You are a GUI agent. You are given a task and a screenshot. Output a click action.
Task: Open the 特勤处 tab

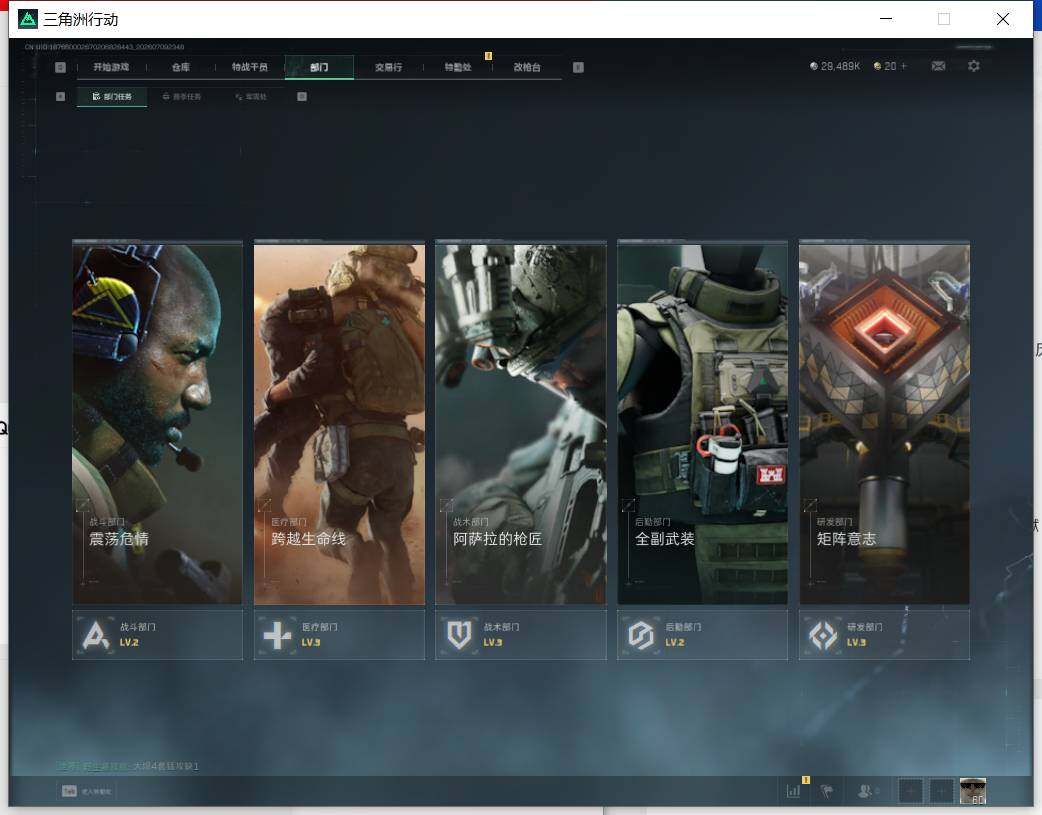point(458,67)
